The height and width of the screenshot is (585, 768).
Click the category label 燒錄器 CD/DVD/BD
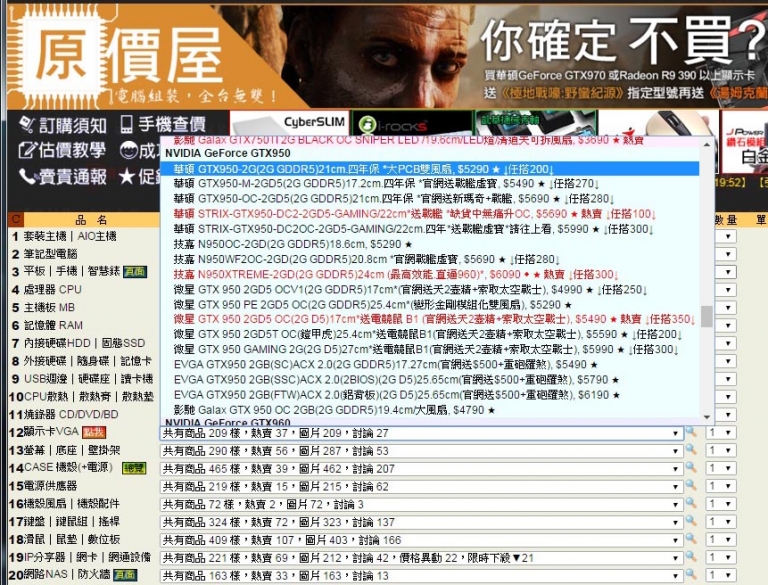[x=71, y=414]
